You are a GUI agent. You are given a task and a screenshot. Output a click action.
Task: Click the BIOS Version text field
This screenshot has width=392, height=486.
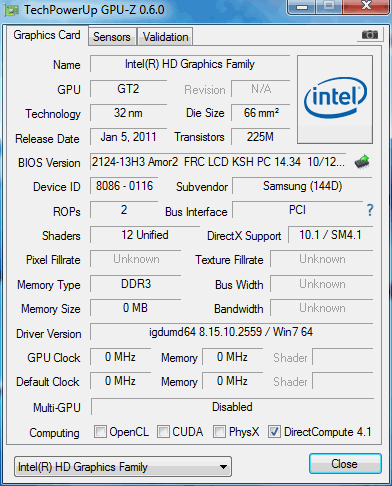218,162
